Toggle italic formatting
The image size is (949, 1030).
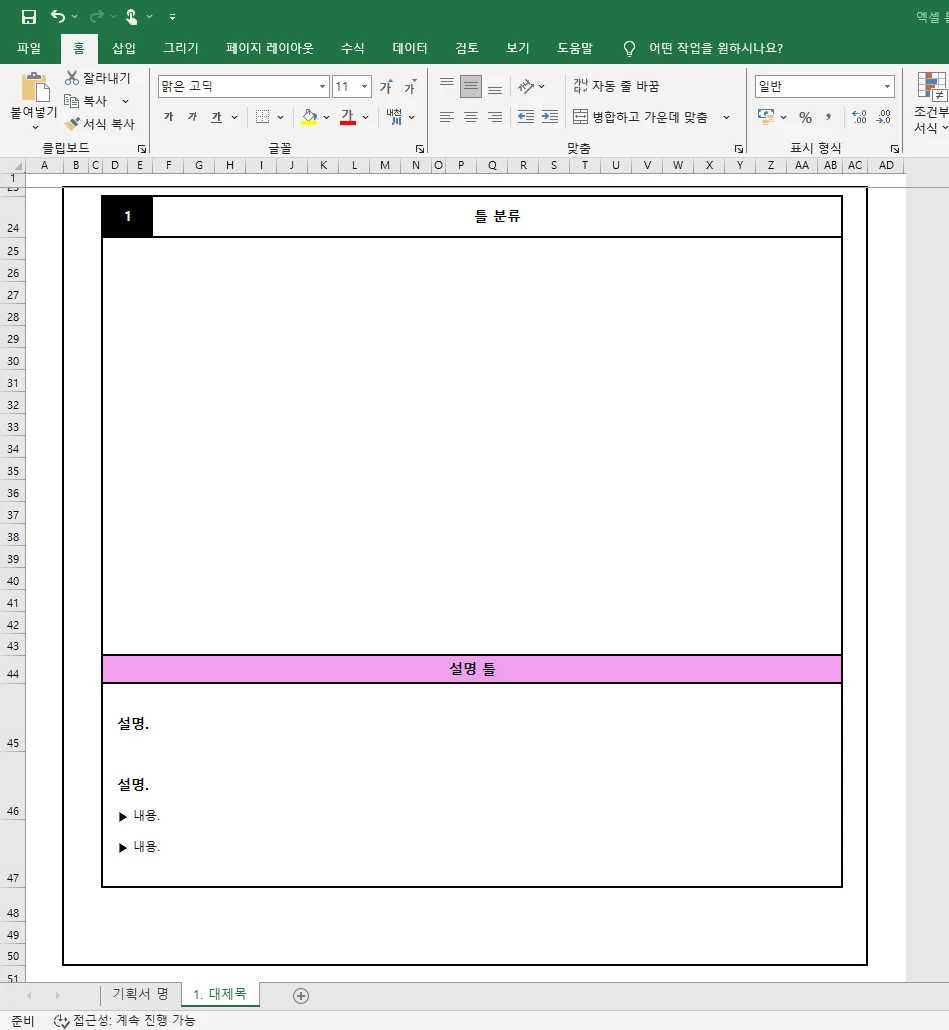192,117
